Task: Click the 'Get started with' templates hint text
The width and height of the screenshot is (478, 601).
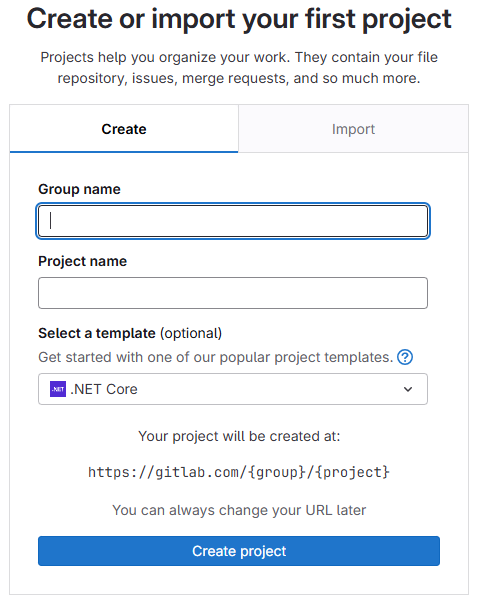Action: 216,357
